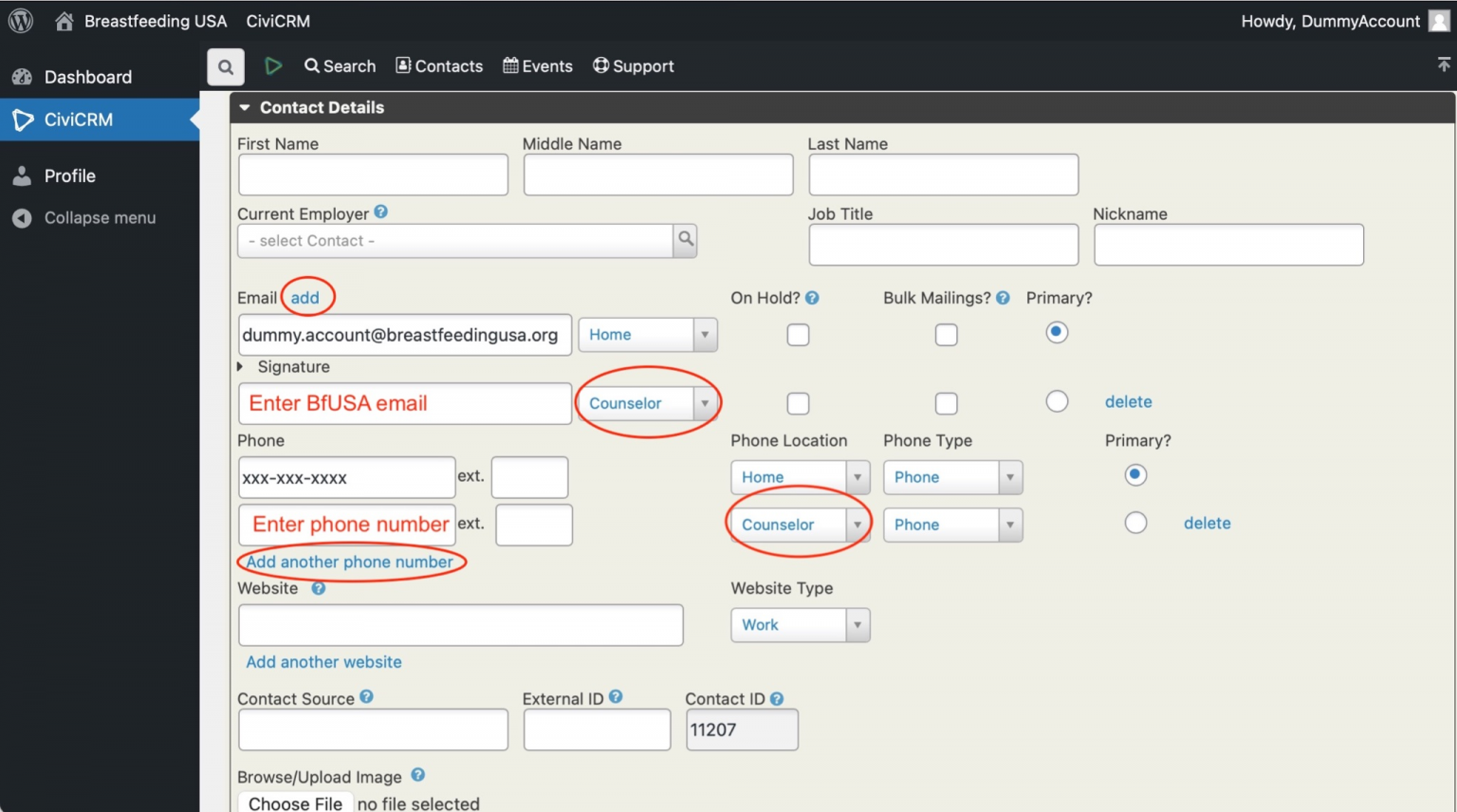Viewport: 1457px width, 812px height.
Task: Open the Events menu
Action: point(538,66)
